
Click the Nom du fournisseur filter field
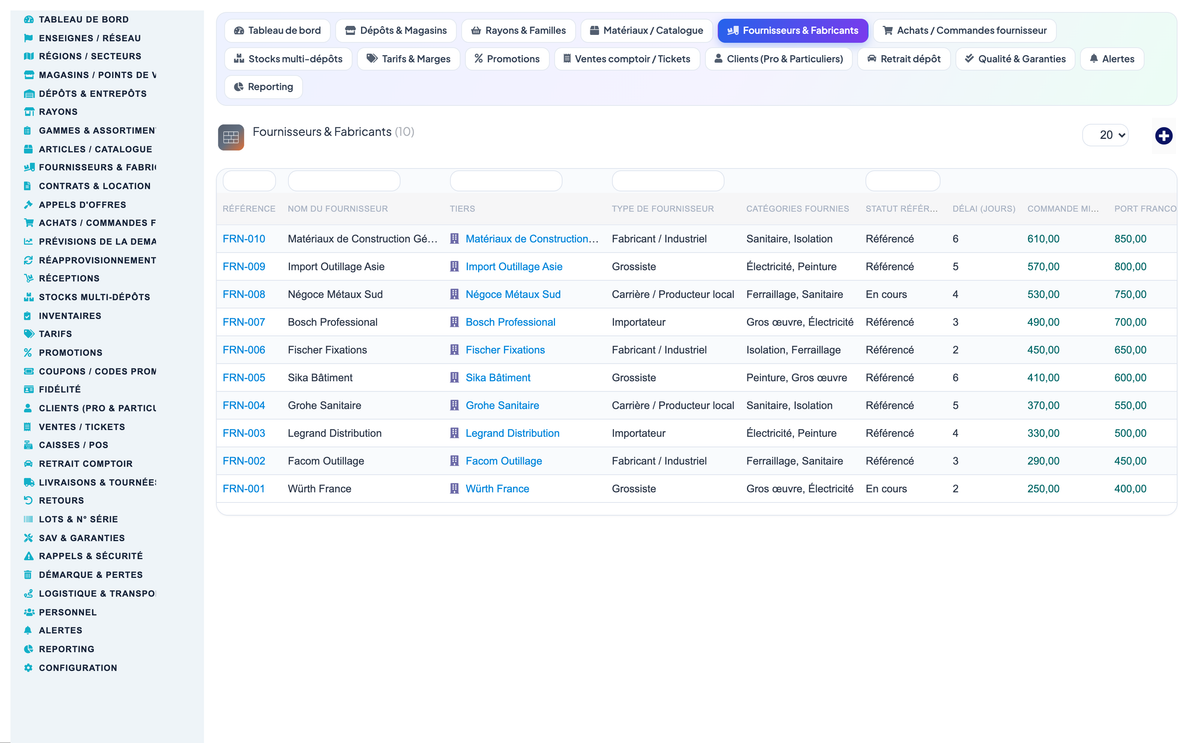tap(343, 181)
